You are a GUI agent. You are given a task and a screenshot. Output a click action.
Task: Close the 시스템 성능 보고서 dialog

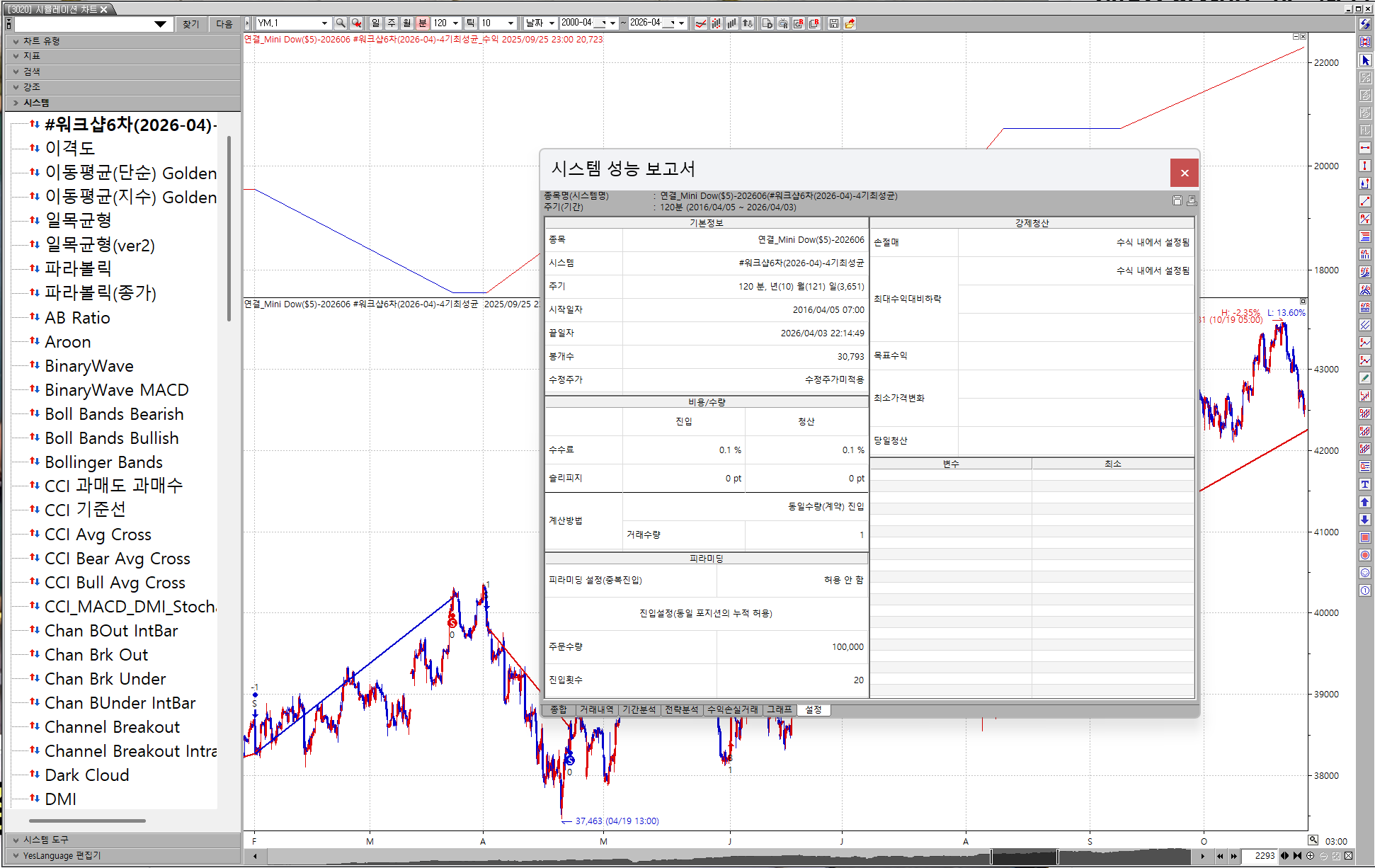(1184, 173)
